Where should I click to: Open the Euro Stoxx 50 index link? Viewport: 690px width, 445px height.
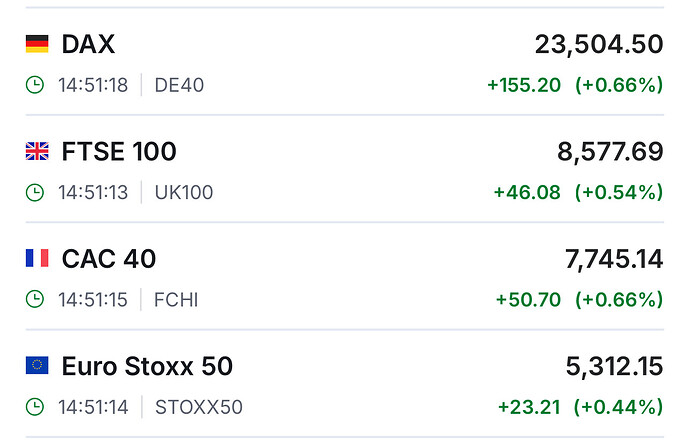point(147,367)
